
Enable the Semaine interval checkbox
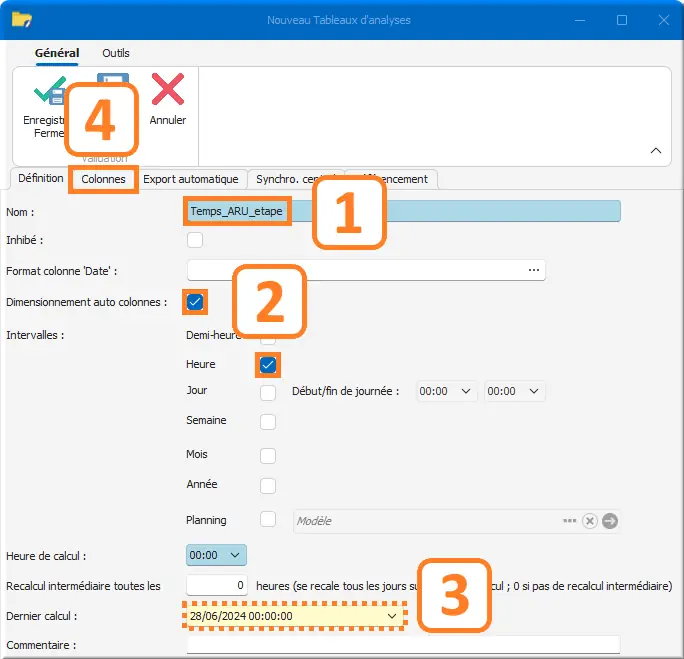pos(268,422)
